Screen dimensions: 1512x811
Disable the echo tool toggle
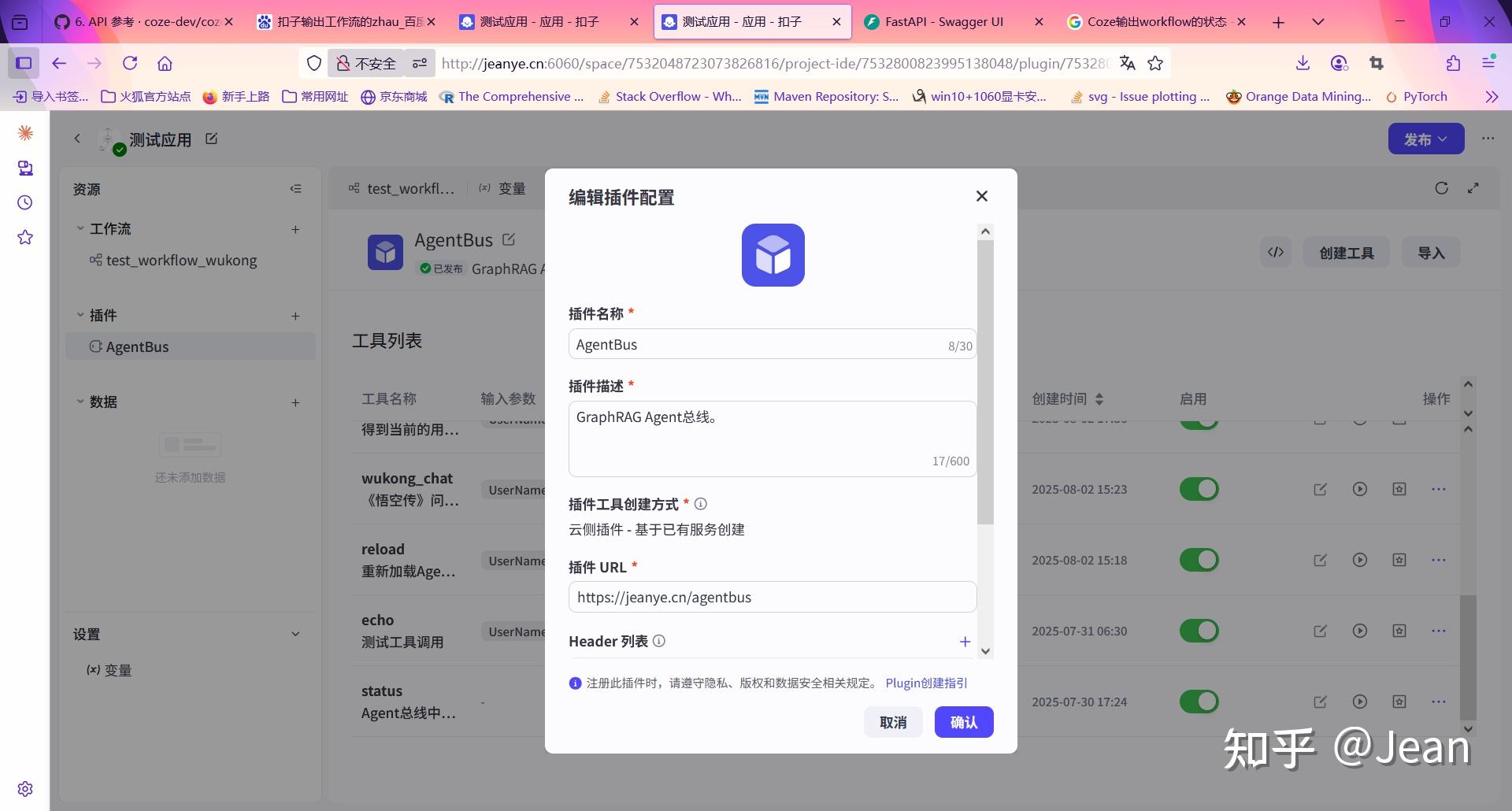1199,630
